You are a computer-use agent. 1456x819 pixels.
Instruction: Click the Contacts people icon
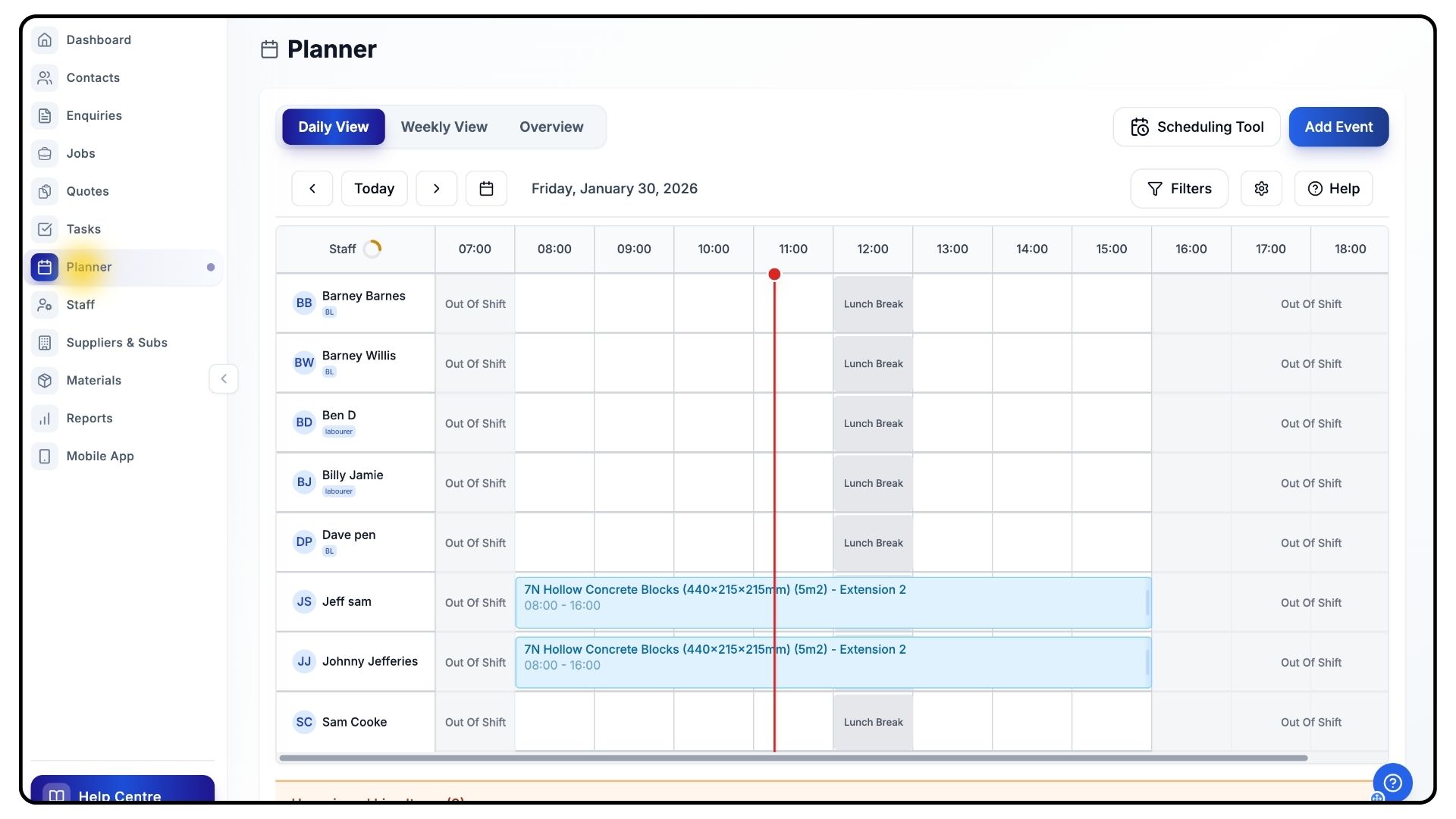click(x=45, y=77)
